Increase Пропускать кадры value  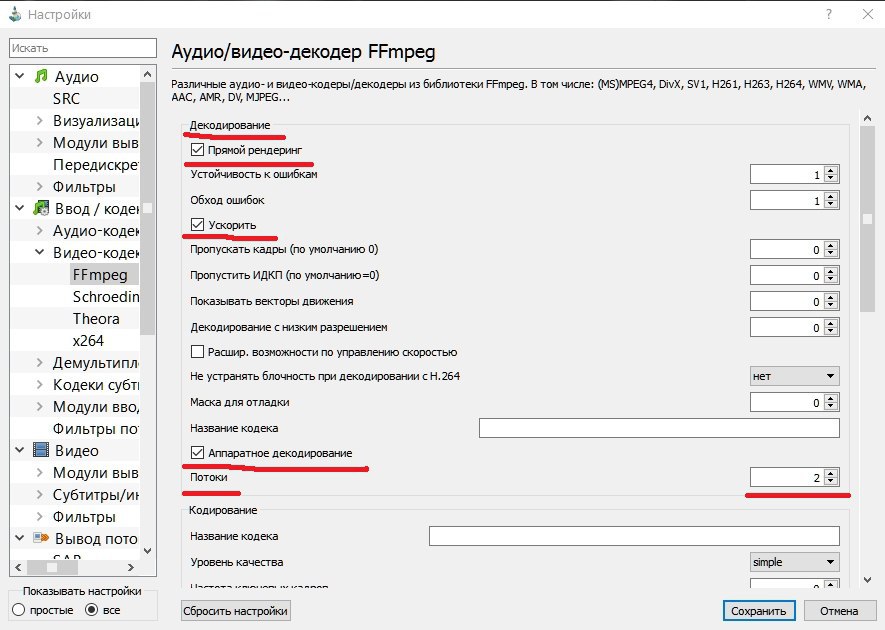(831, 245)
